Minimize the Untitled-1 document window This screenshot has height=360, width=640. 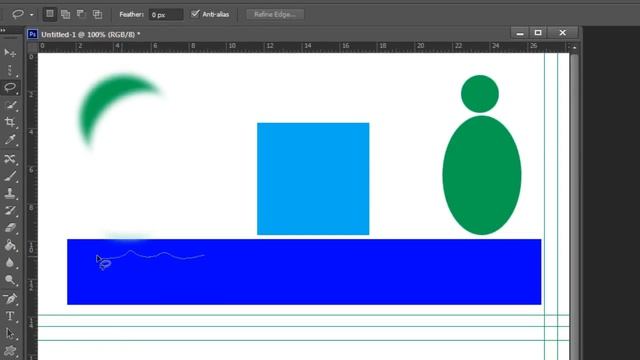[520, 33]
